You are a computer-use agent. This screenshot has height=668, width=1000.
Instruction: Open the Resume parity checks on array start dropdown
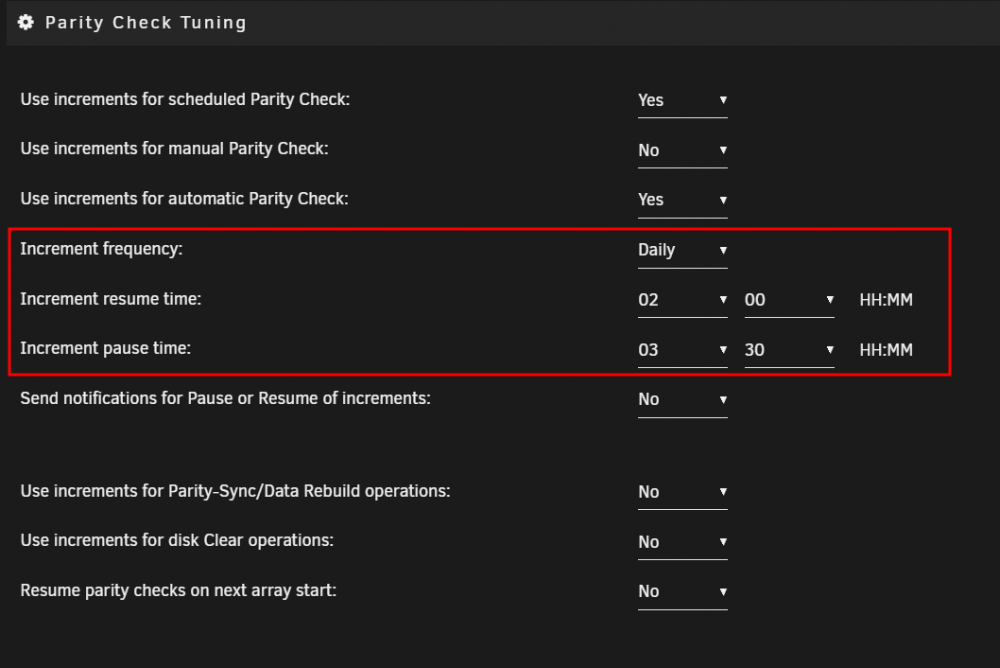(x=682, y=591)
